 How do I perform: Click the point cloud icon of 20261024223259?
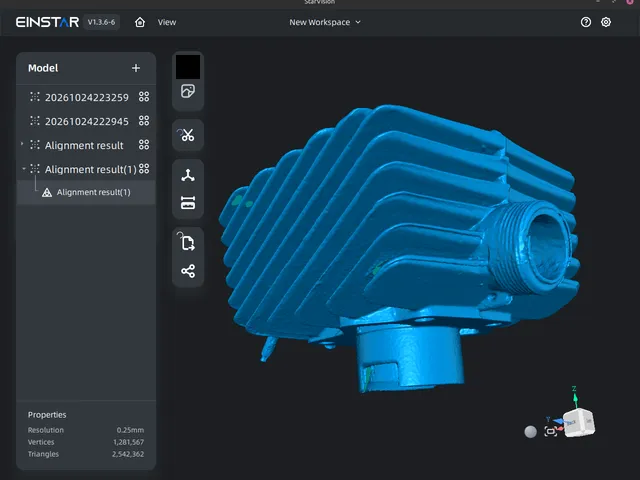pyautogui.click(x=35, y=97)
